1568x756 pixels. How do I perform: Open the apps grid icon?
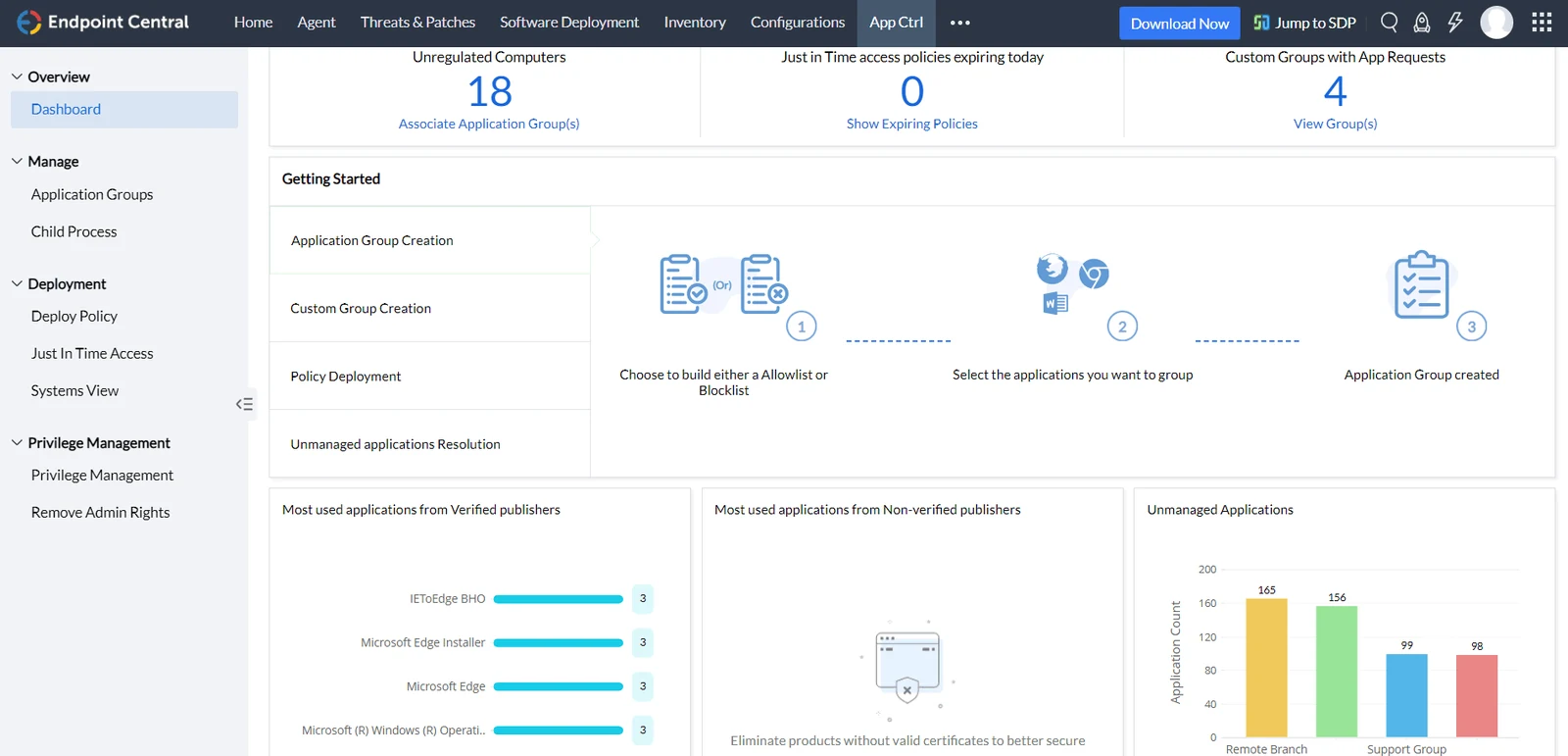click(1542, 22)
